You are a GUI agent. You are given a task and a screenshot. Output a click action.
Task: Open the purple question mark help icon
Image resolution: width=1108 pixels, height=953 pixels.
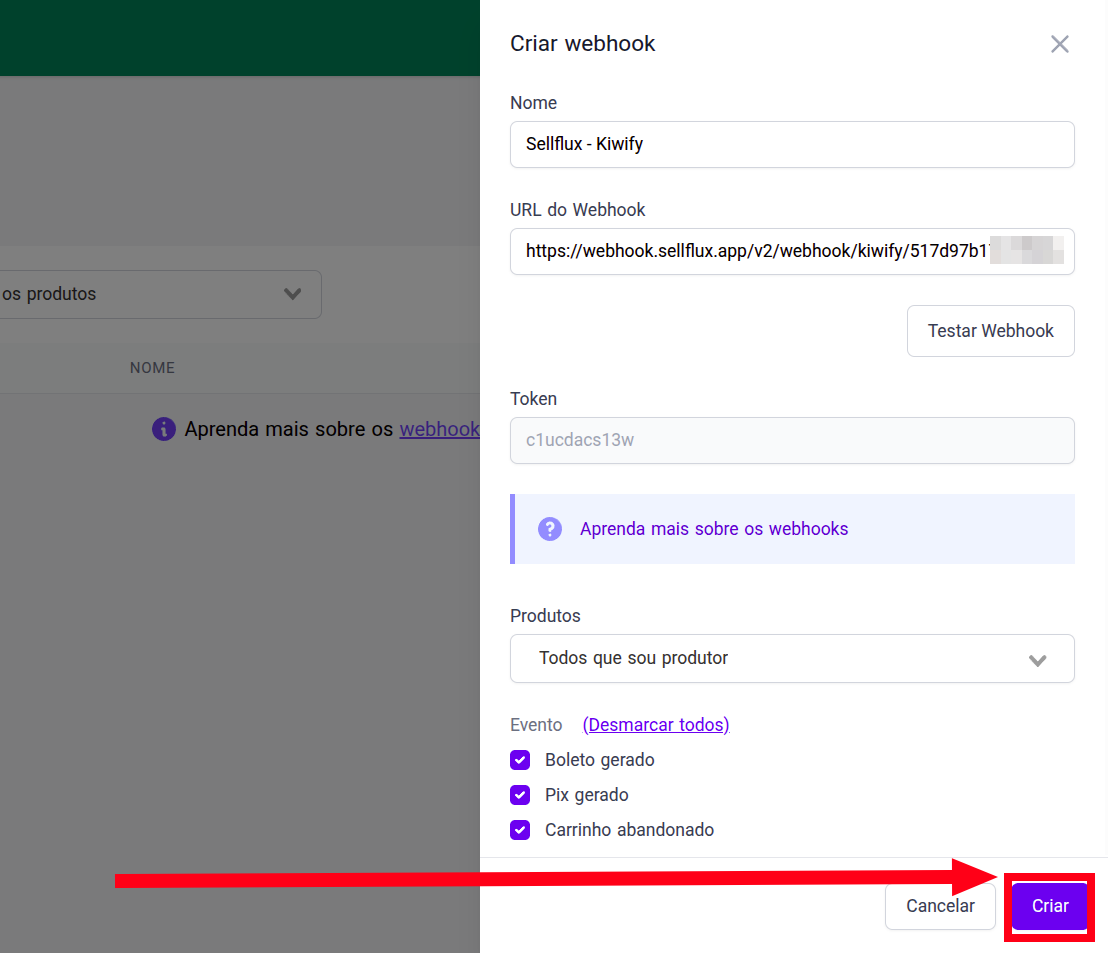point(550,529)
